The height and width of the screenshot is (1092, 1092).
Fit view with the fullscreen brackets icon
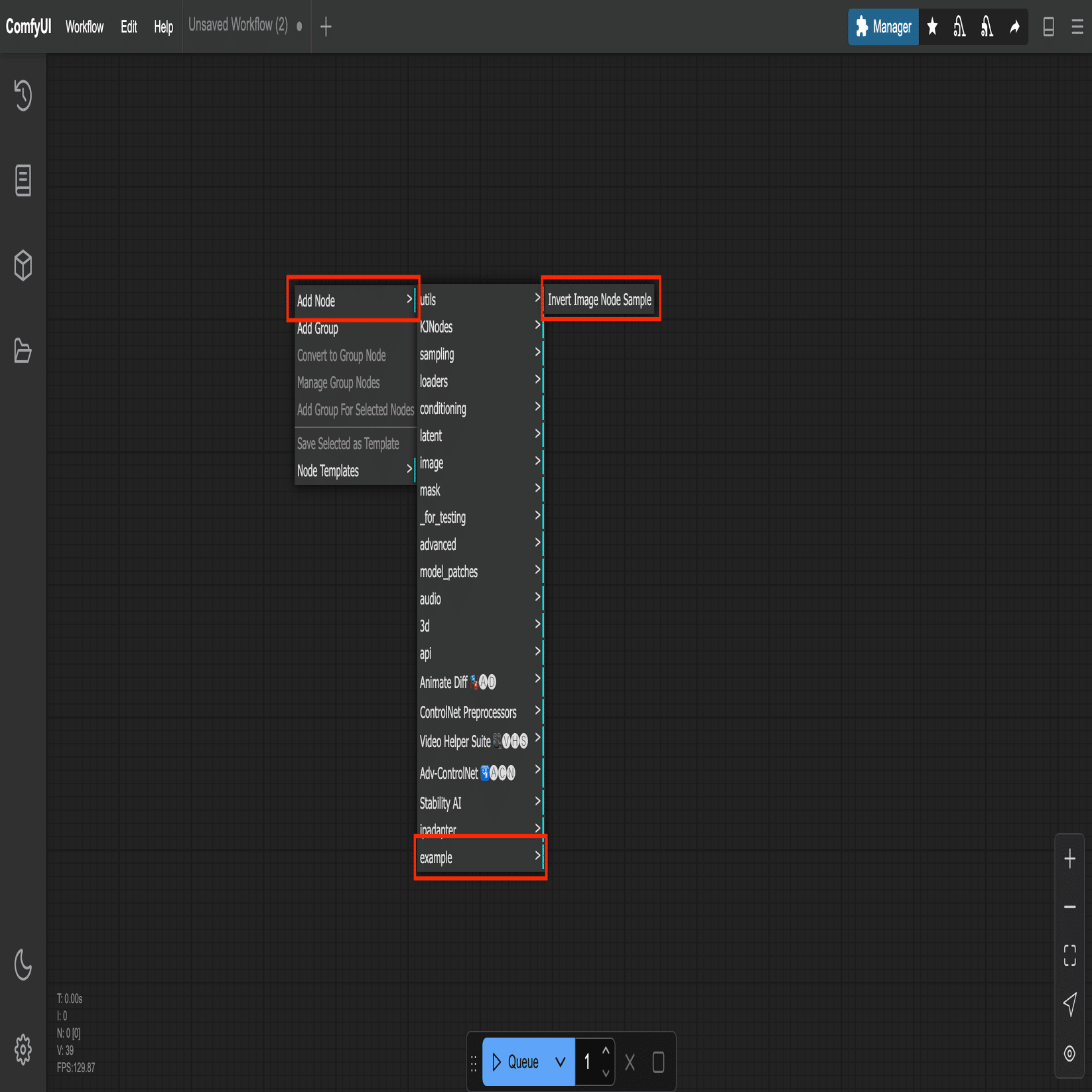coord(1069,955)
